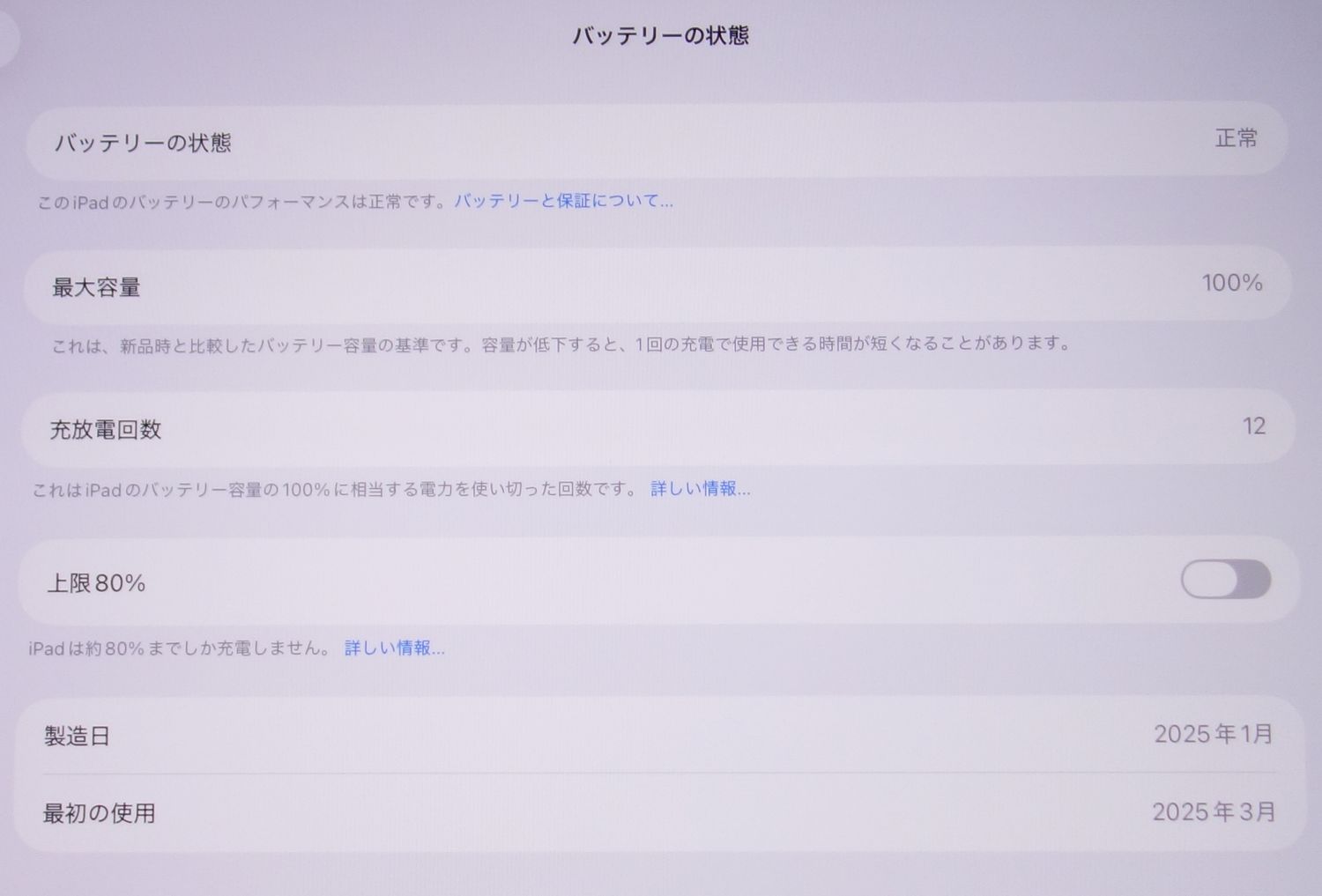Tap the 2025年1月 manufacture date value

coord(1213,734)
